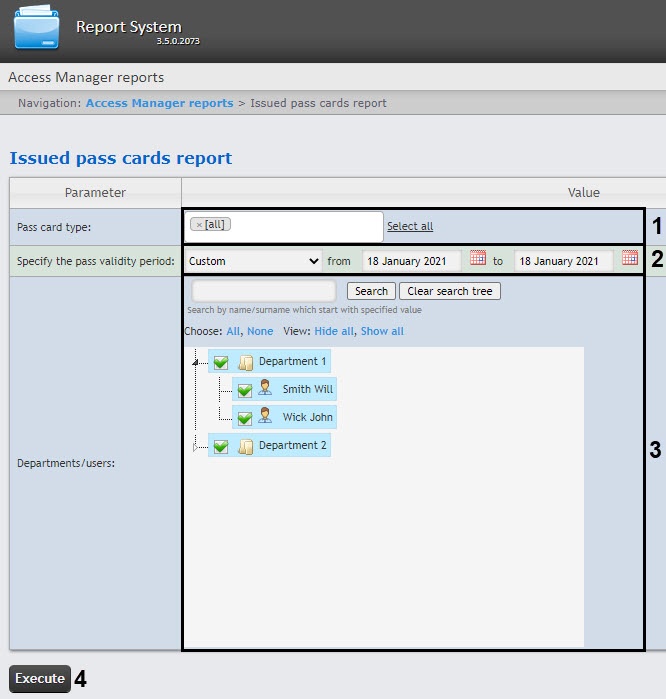Click the version number 3.5.0.2073
This screenshot has width=666, height=699.
(178, 41)
